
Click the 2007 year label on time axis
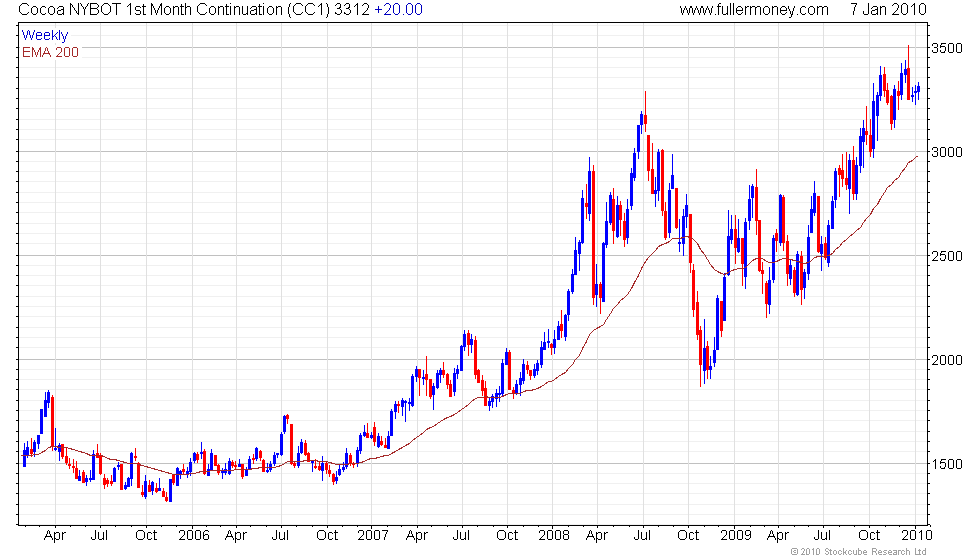click(x=372, y=535)
